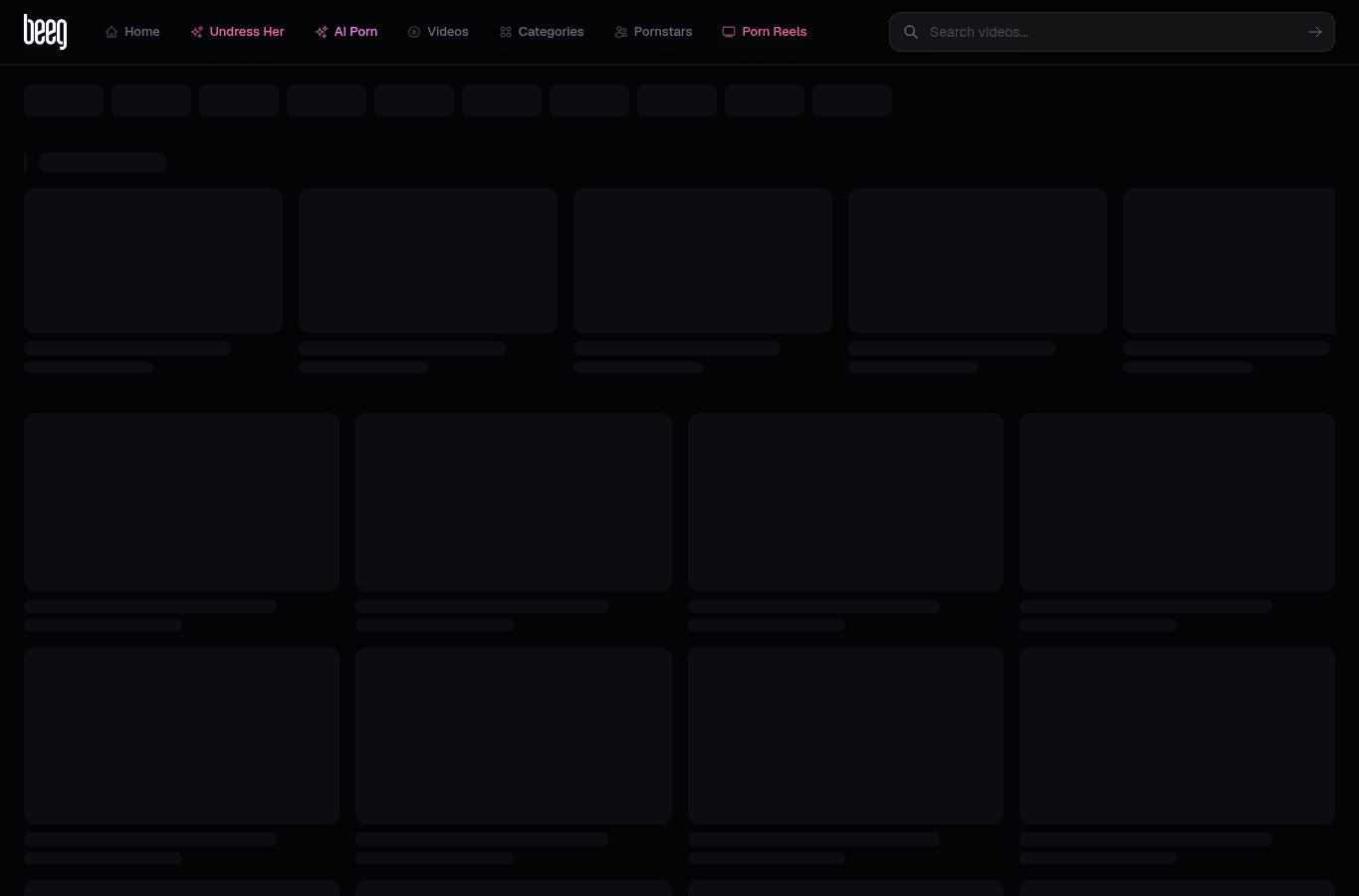Image resolution: width=1359 pixels, height=896 pixels.
Task: Open the Pornstars page
Action: point(653,32)
